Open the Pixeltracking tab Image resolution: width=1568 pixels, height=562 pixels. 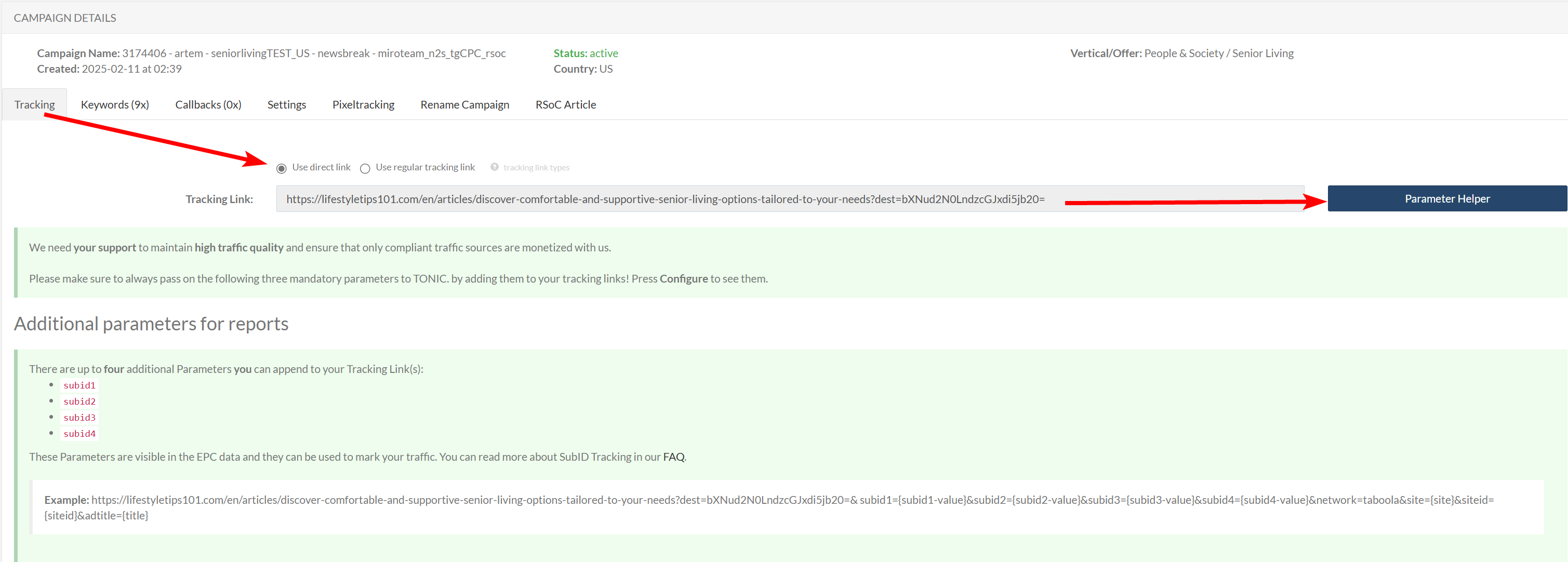pos(363,104)
